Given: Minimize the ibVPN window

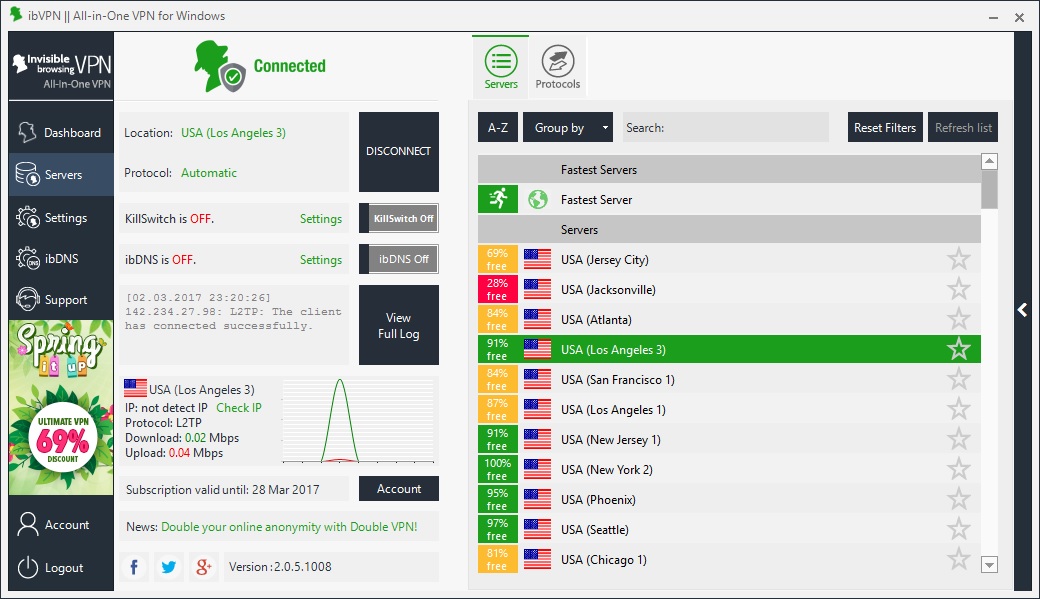Looking at the screenshot, I should click(x=993, y=17).
